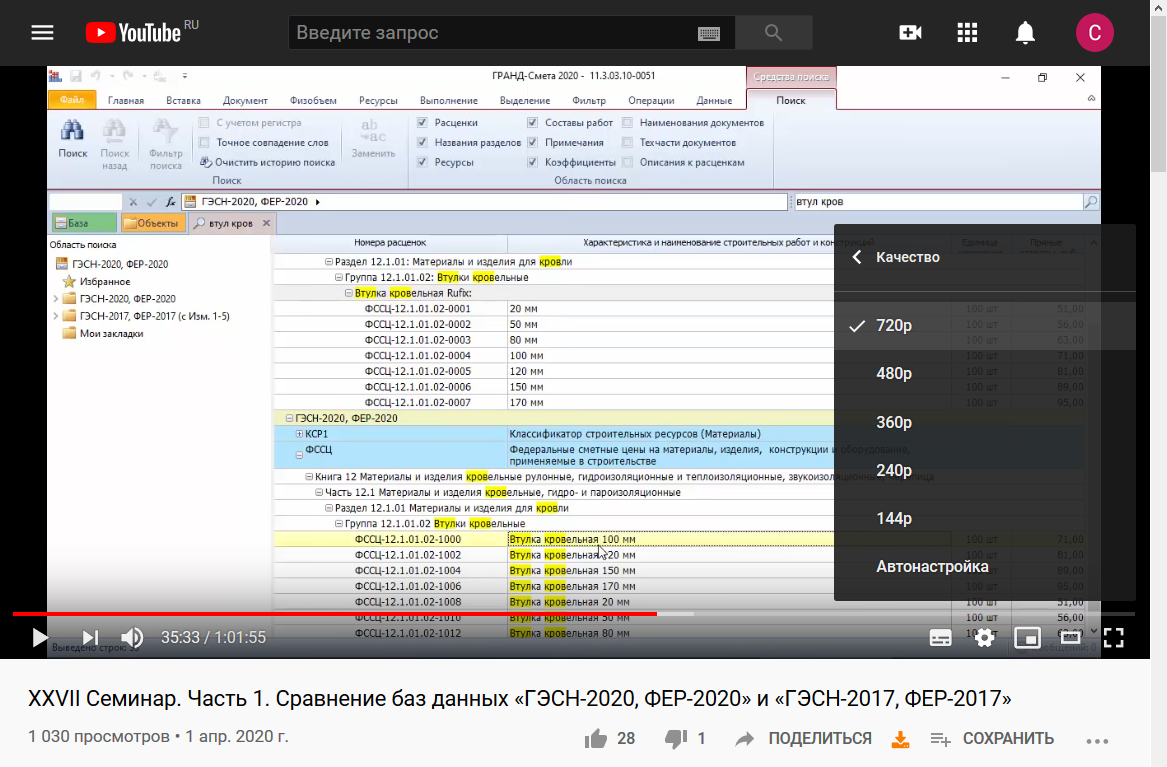1167x767 pixels.
Task: Open the YouTube apps grid
Action: (x=967, y=33)
